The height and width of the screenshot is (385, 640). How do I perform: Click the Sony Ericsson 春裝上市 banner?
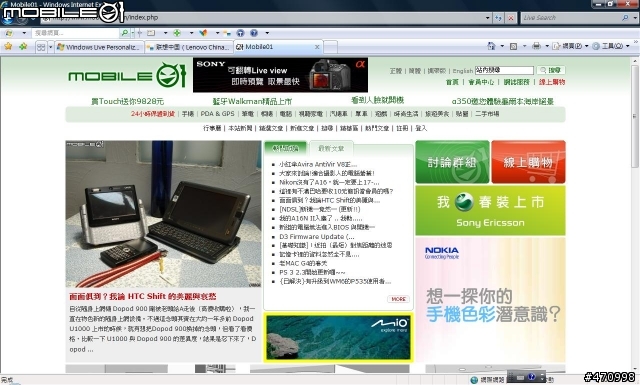490,210
